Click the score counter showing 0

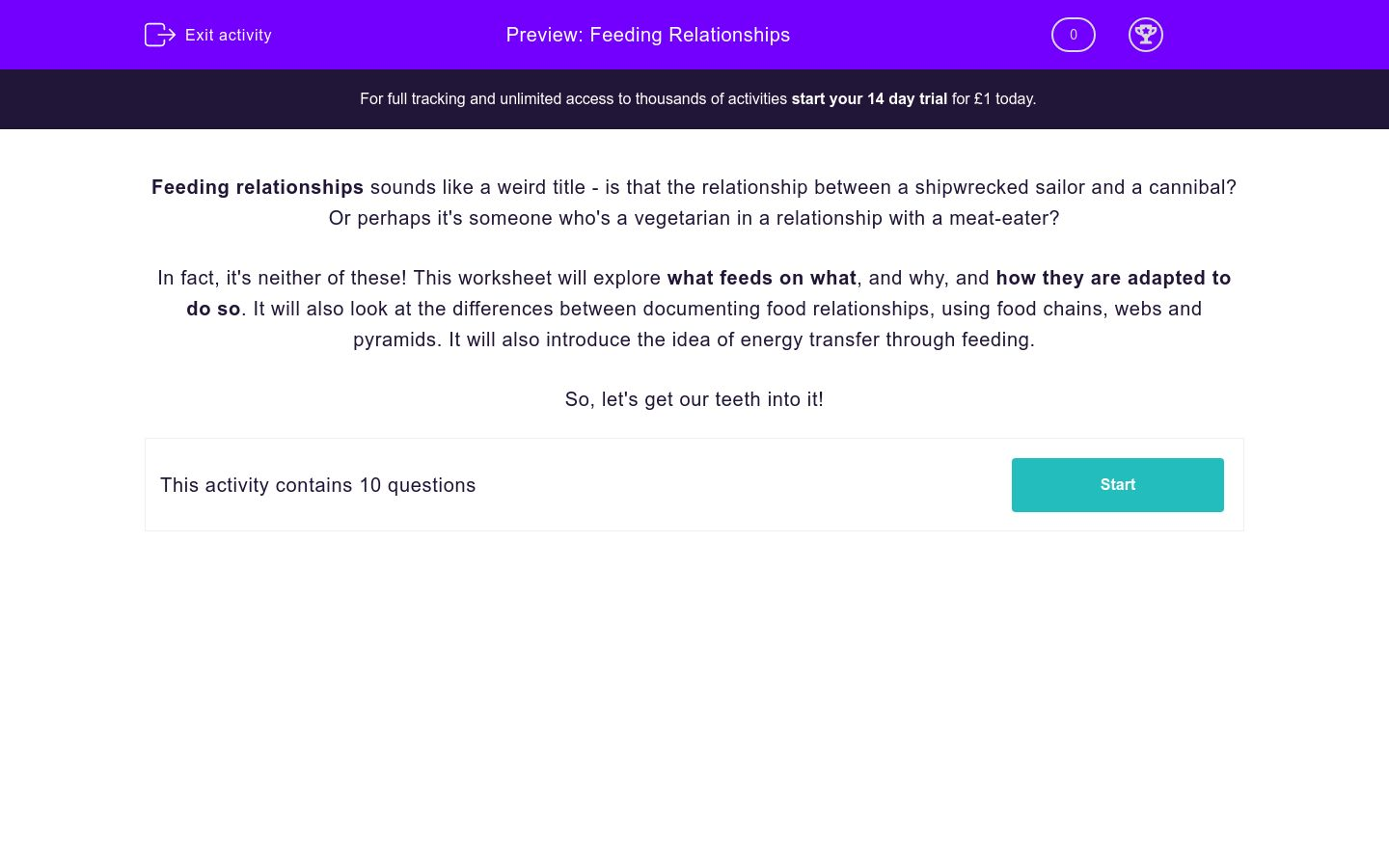[x=1073, y=35]
